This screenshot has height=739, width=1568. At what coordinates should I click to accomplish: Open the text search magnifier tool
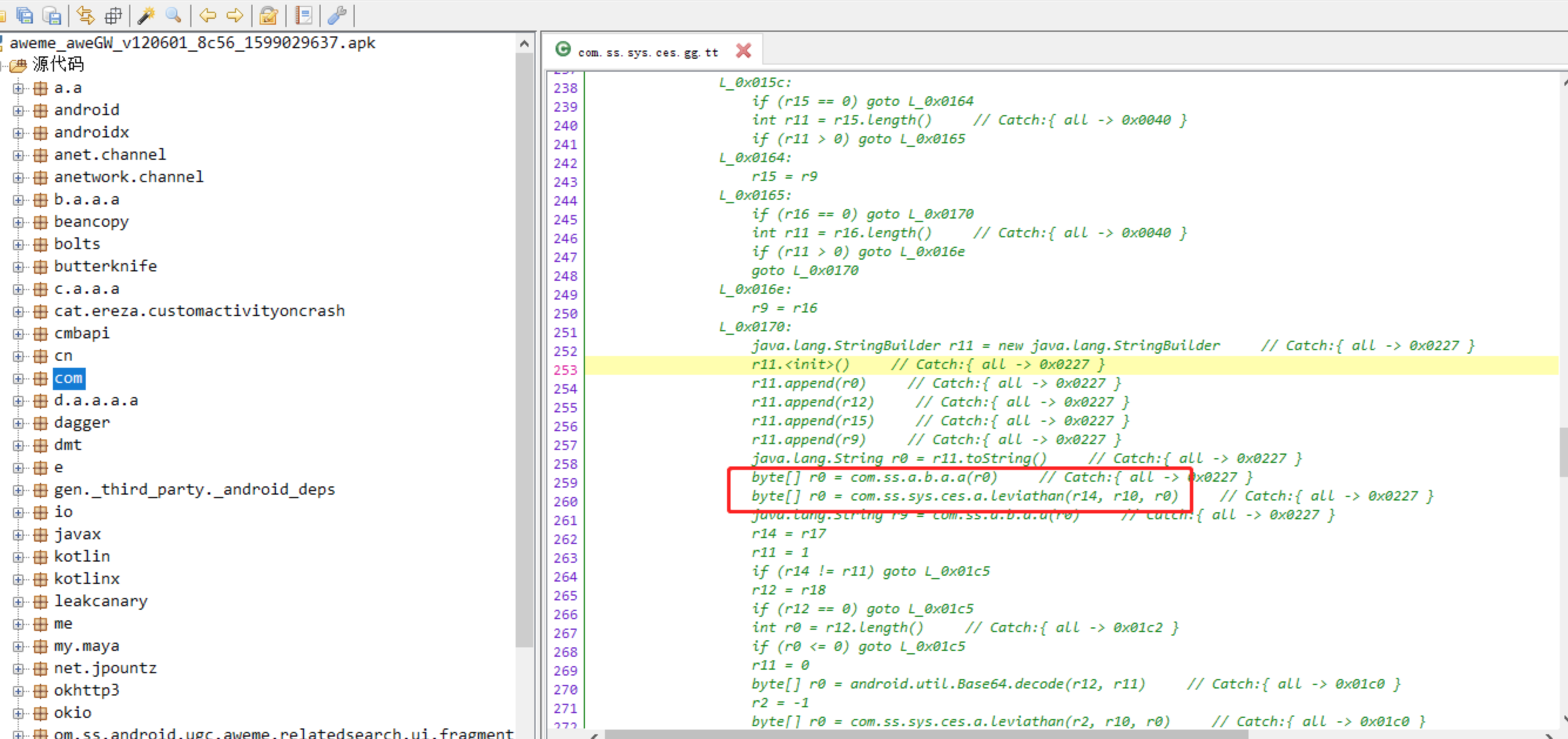(x=173, y=15)
